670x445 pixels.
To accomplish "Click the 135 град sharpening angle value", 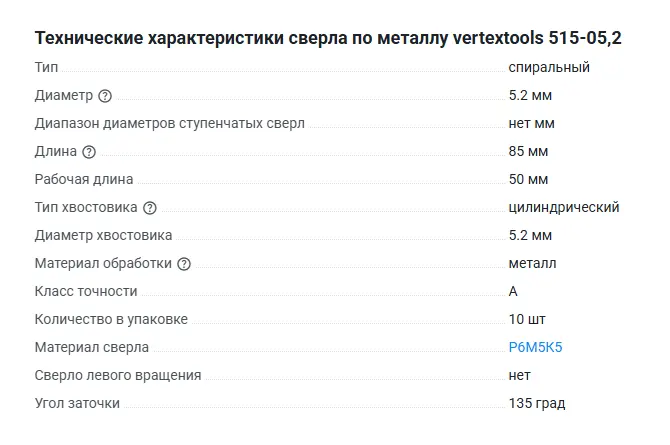I will [x=537, y=403].
